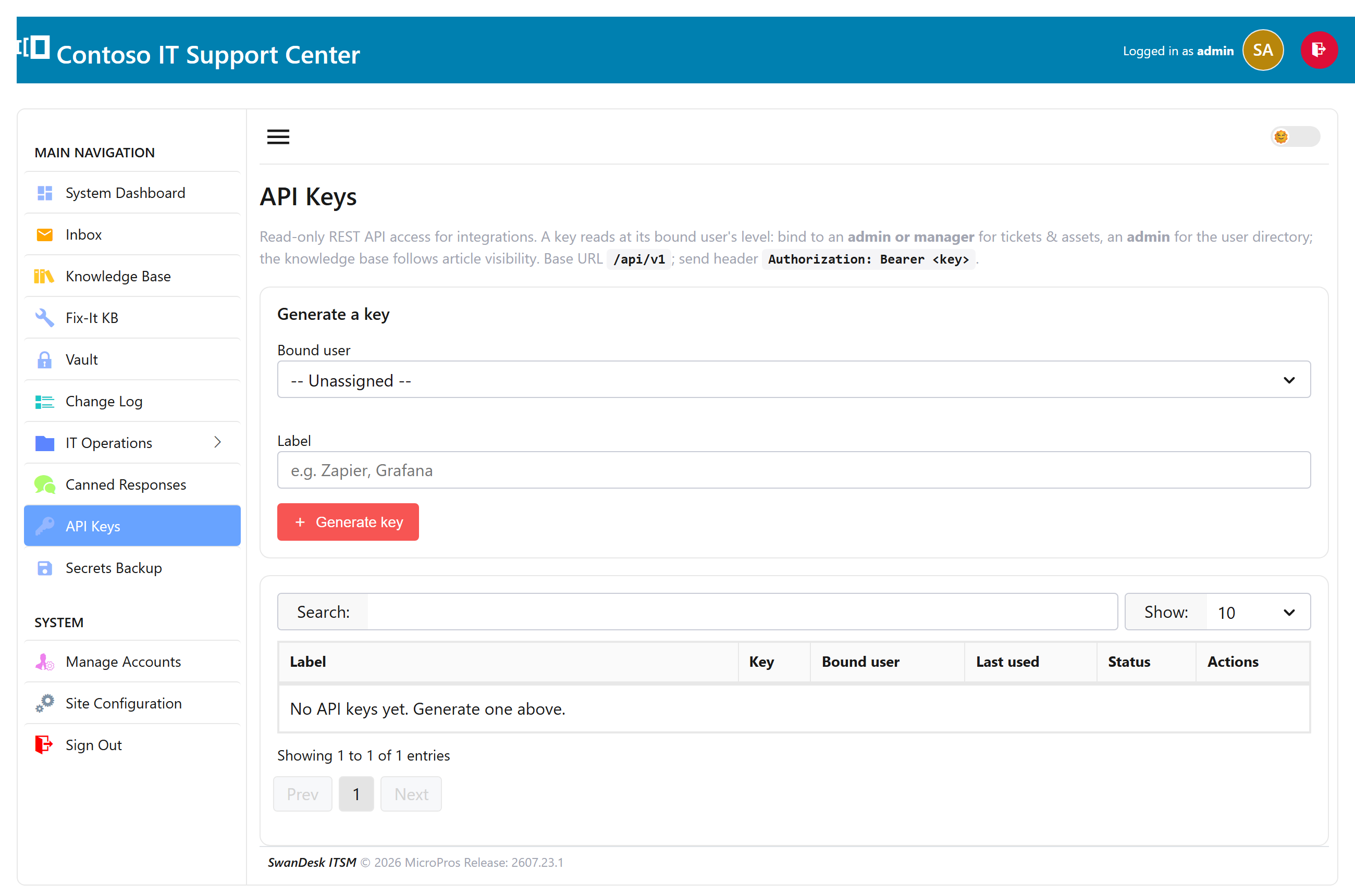Image resolution: width=1355 pixels, height=896 pixels.
Task: Click the Vault padlock icon
Action: click(45, 360)
